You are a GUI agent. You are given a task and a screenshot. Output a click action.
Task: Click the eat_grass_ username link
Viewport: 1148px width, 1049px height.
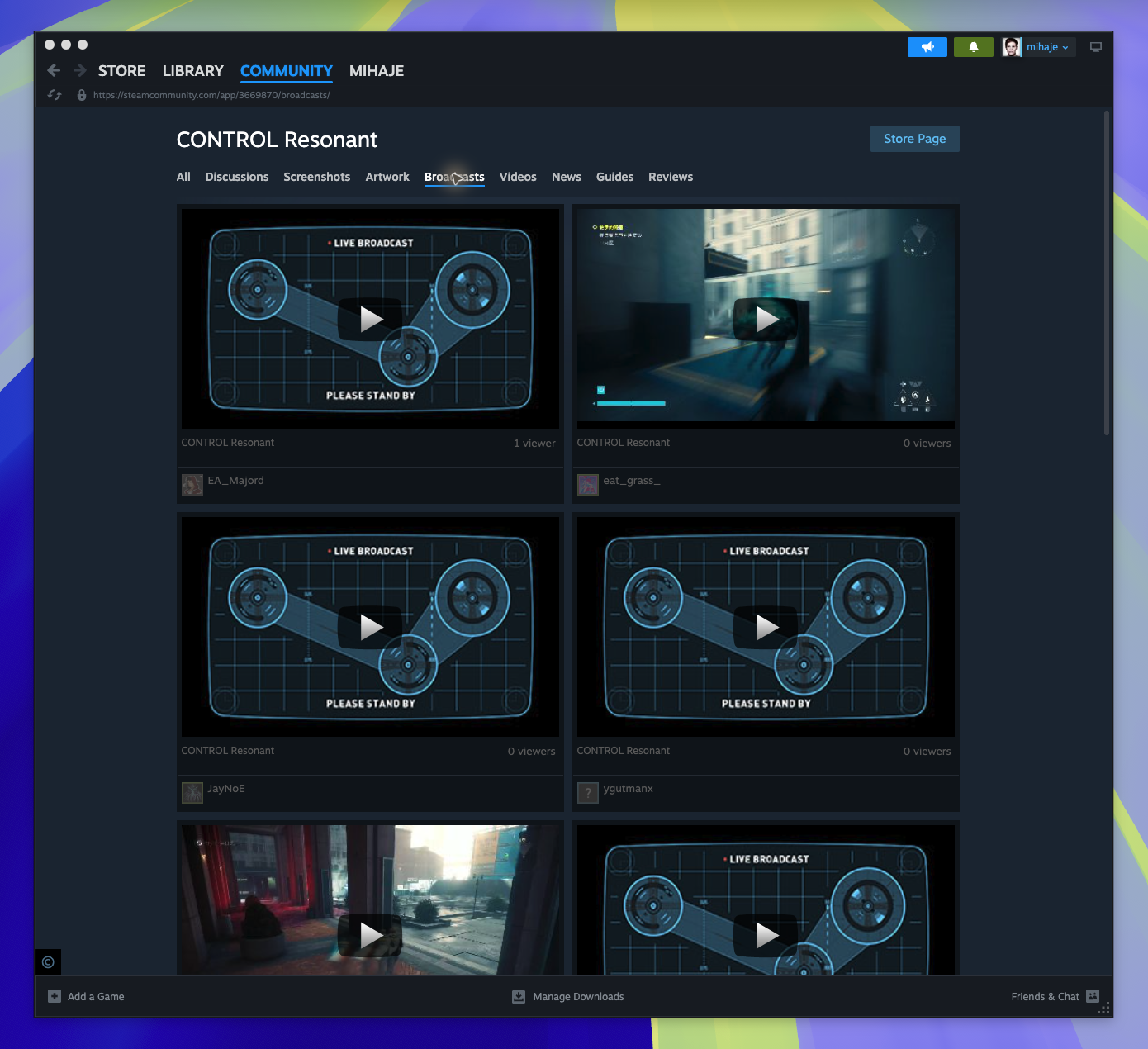(632, 480)
